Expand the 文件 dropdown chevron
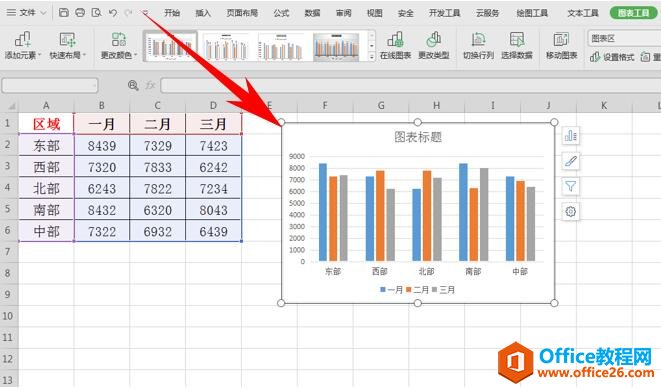The width and height of the screenshot is (661, 390). [43, 13]
